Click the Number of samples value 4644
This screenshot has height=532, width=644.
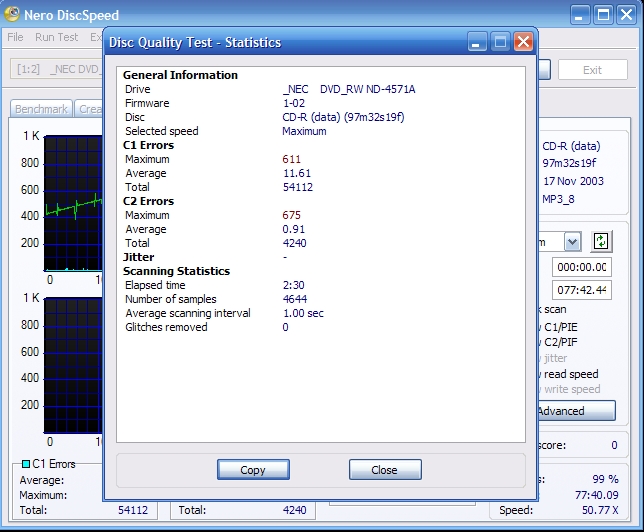click(295, 299)
